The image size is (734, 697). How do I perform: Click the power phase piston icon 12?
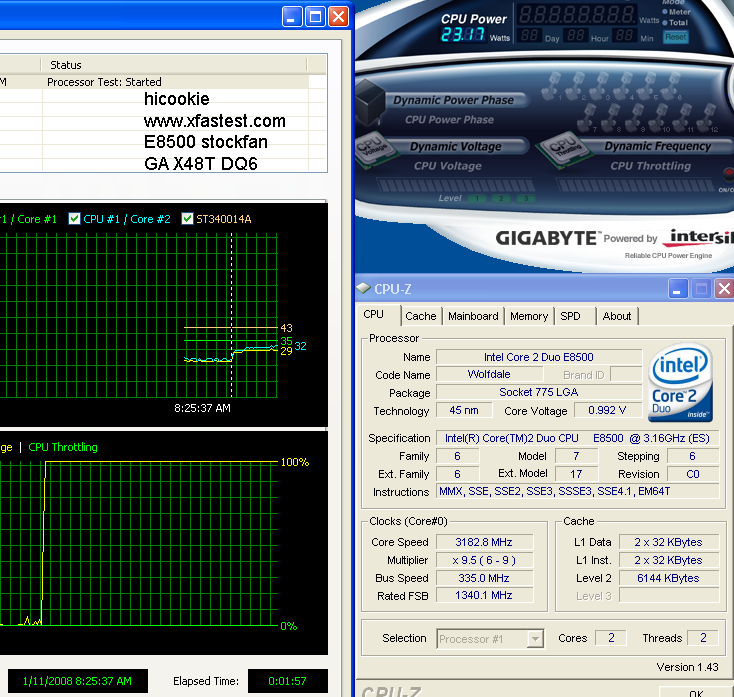pyautogui.click(x=708, y=117)
